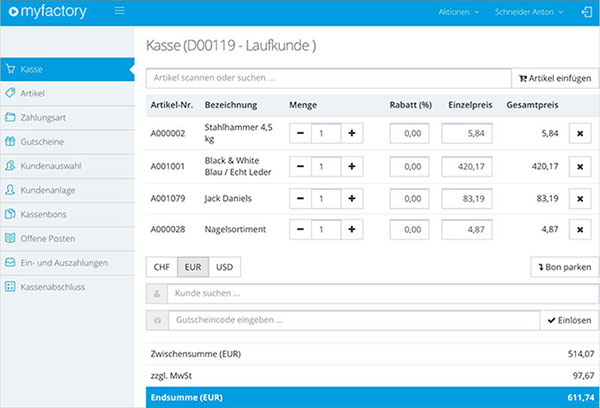Viewport: 600px width, 408px height.
Task: Click the logout icon in header
Action: tap(587, 12)
